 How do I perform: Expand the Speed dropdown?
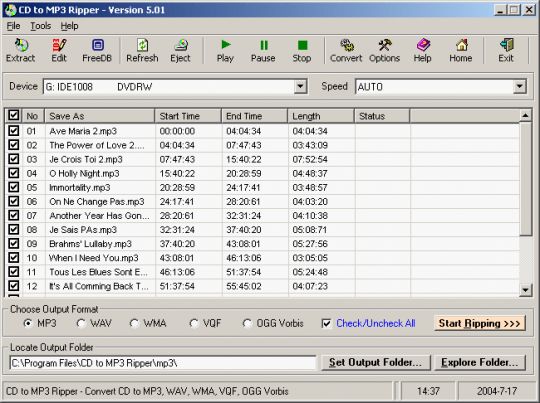(x=519, y=86)
